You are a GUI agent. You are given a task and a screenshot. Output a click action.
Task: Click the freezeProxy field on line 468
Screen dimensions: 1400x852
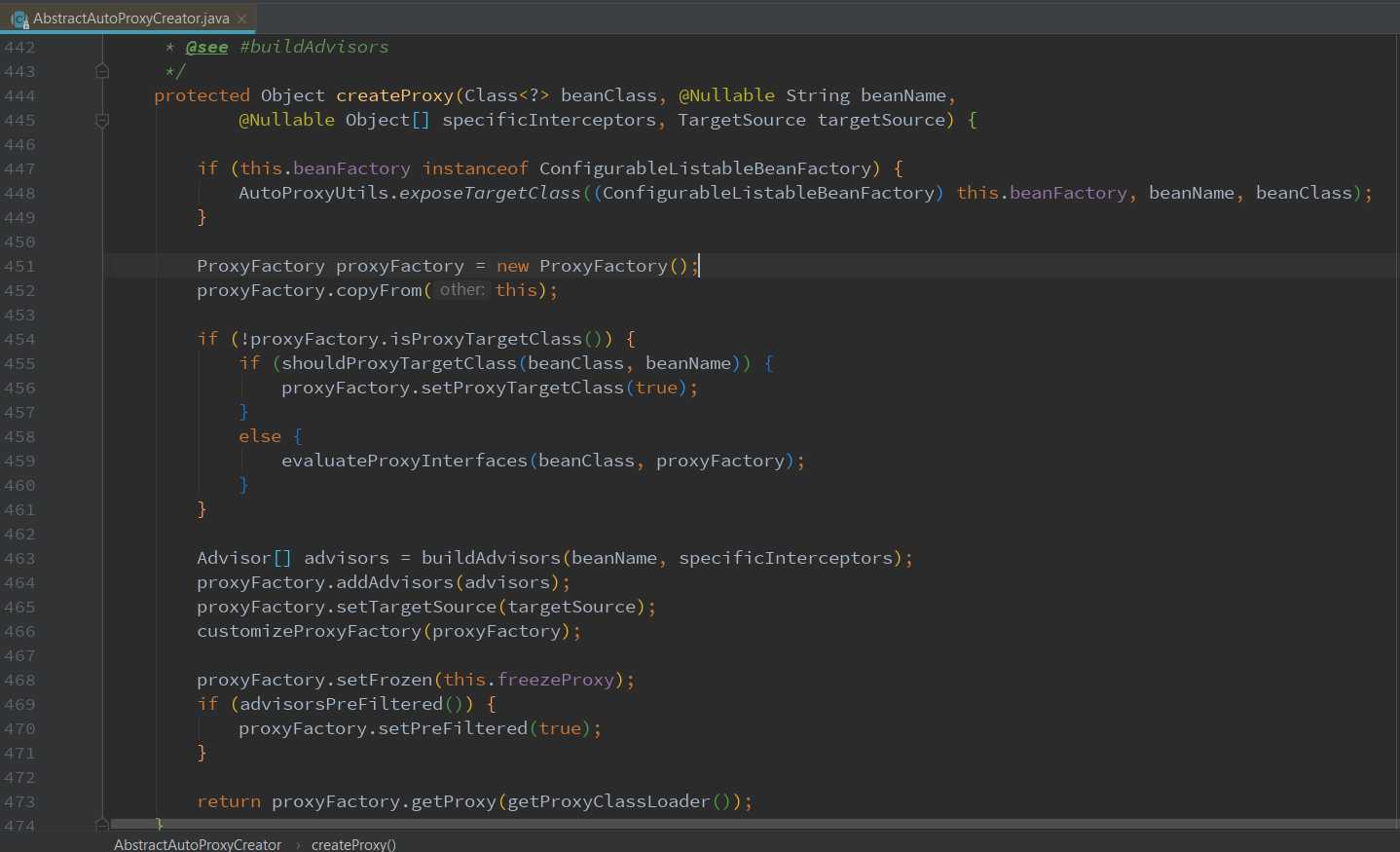556,680
